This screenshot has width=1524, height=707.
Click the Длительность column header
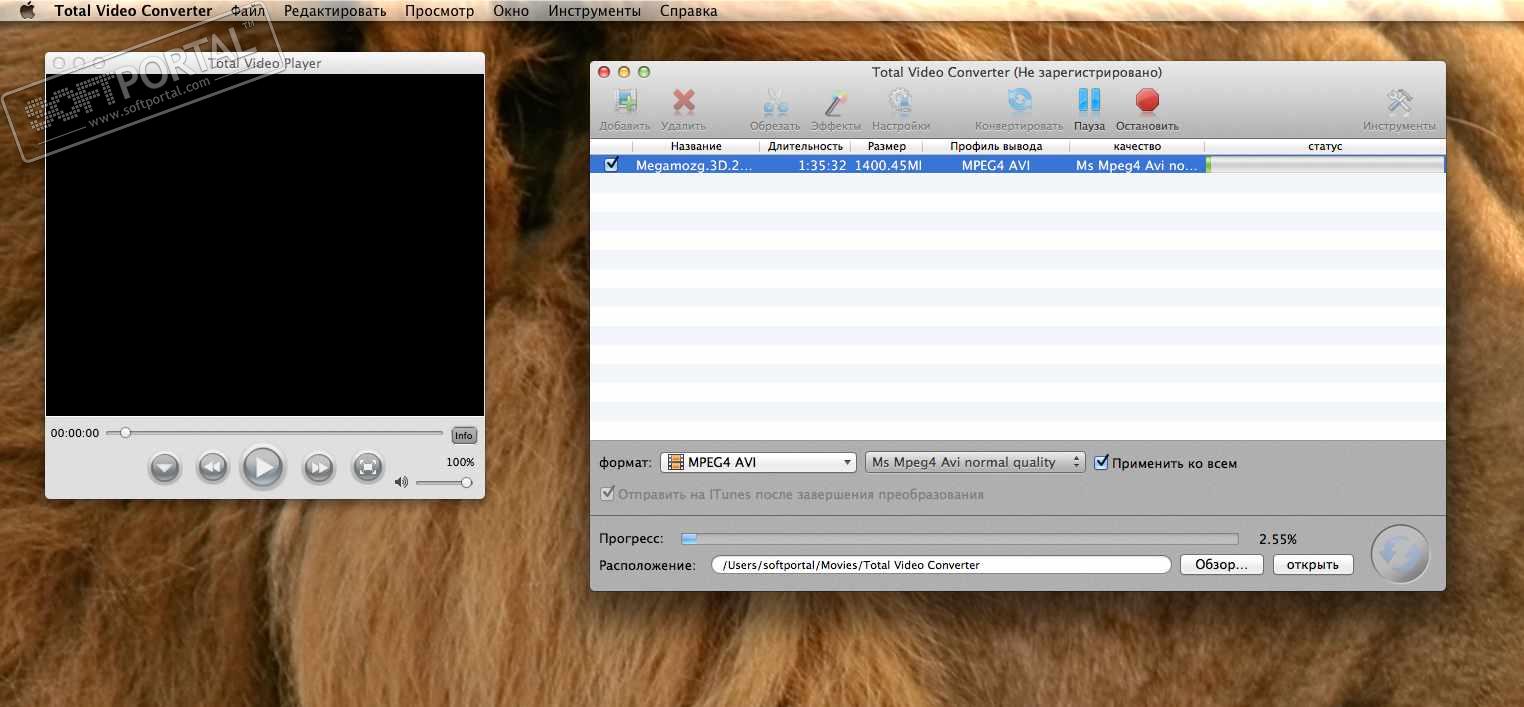pos(805,146)
